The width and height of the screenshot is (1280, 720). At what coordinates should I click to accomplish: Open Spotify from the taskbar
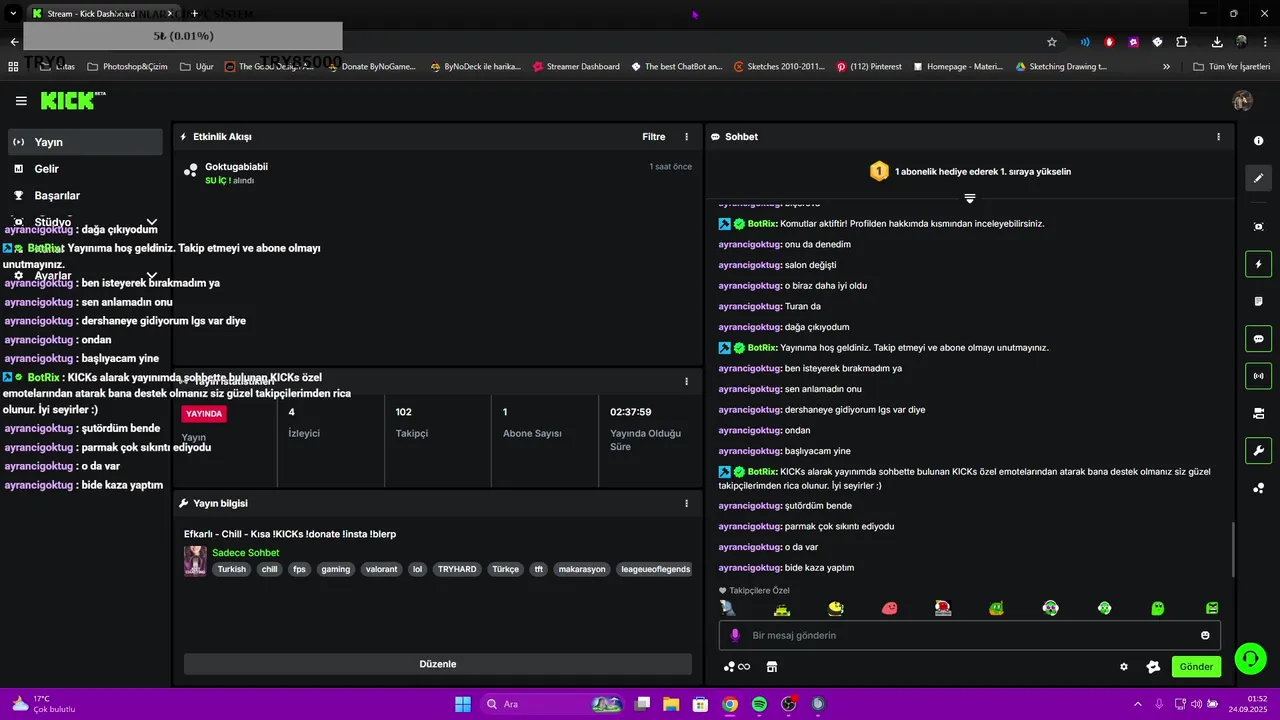point(759,704)
